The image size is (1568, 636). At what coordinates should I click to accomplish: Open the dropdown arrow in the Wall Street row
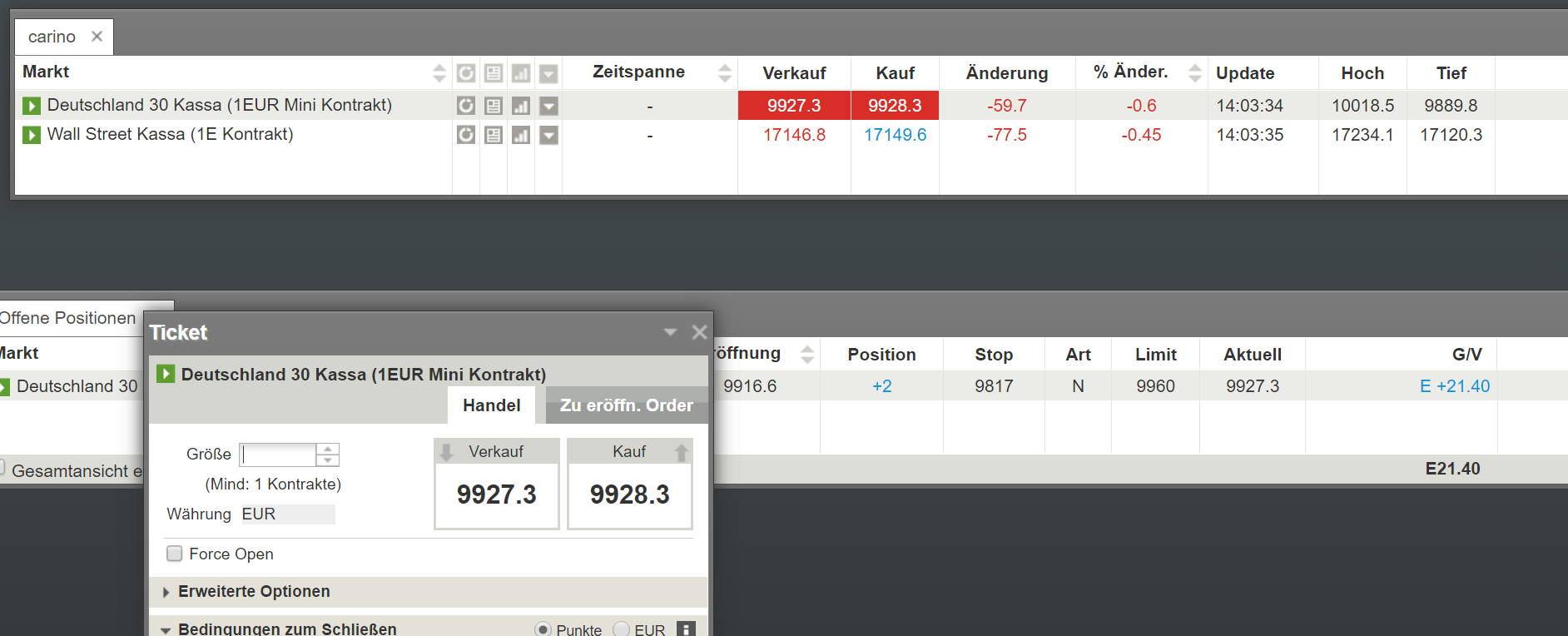click(x=548, y=135)
